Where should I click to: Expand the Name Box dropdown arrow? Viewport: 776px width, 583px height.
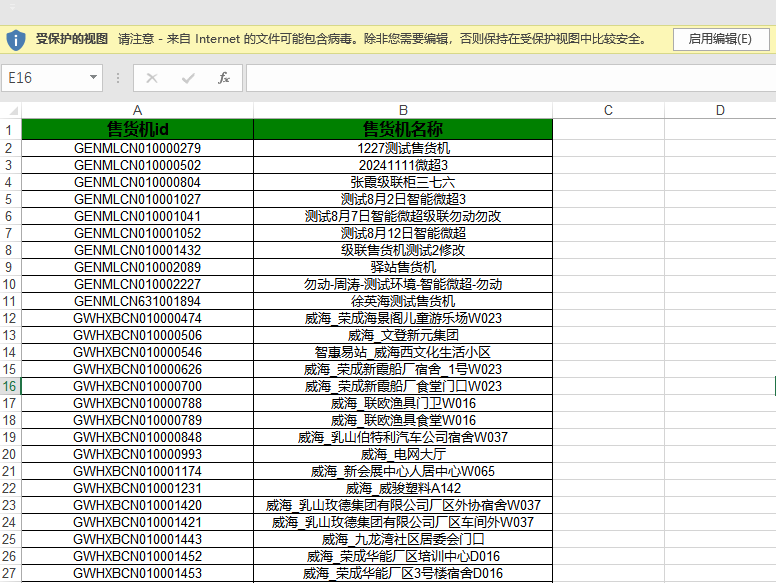pos(93,77)
